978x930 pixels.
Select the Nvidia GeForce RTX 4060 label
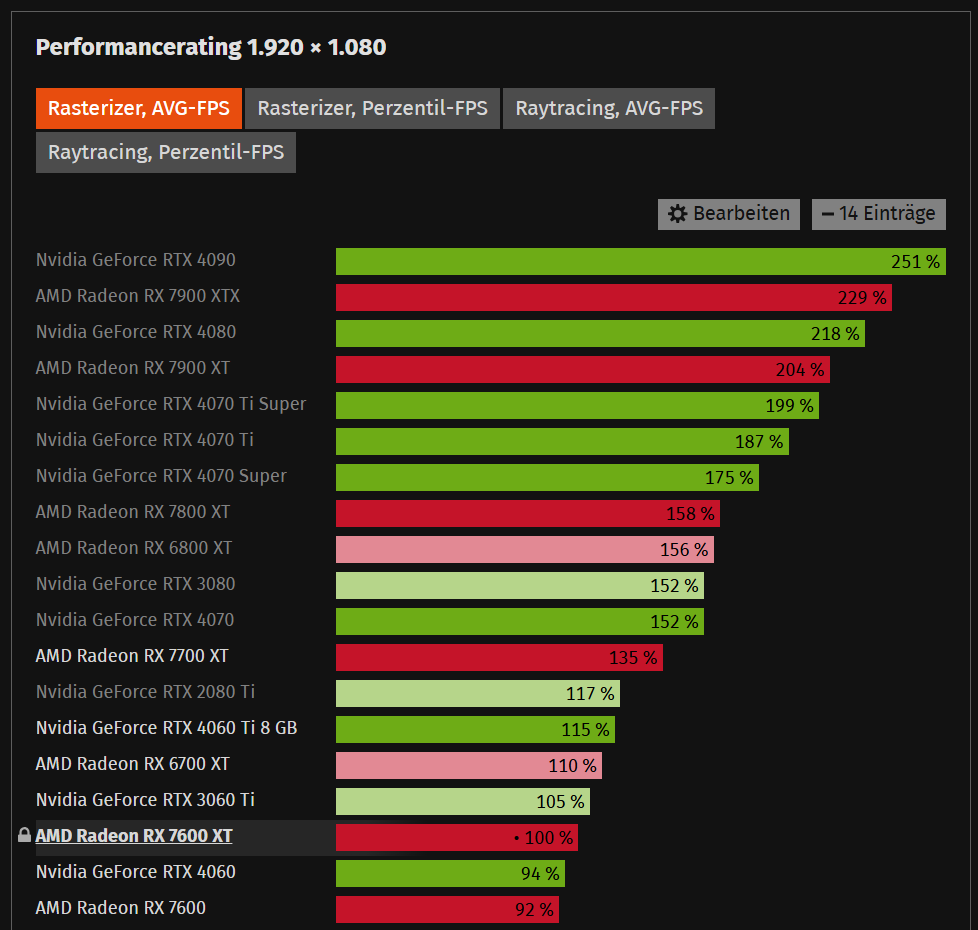(135, 872)
